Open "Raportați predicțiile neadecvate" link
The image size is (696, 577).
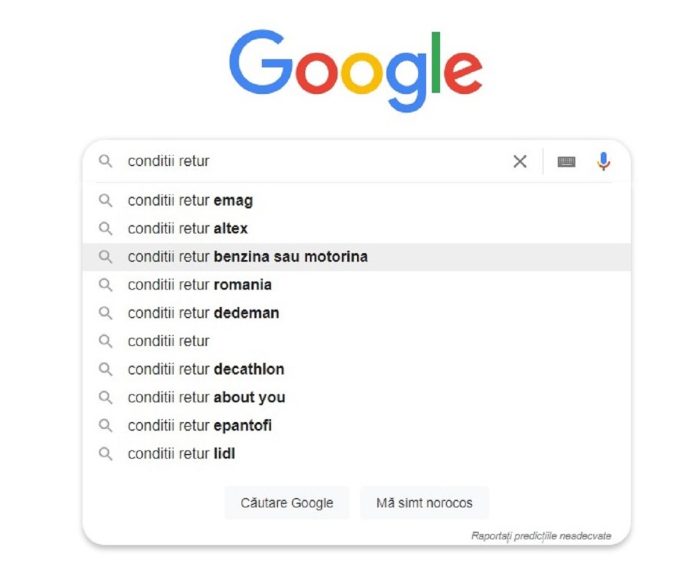coord(541,536)
